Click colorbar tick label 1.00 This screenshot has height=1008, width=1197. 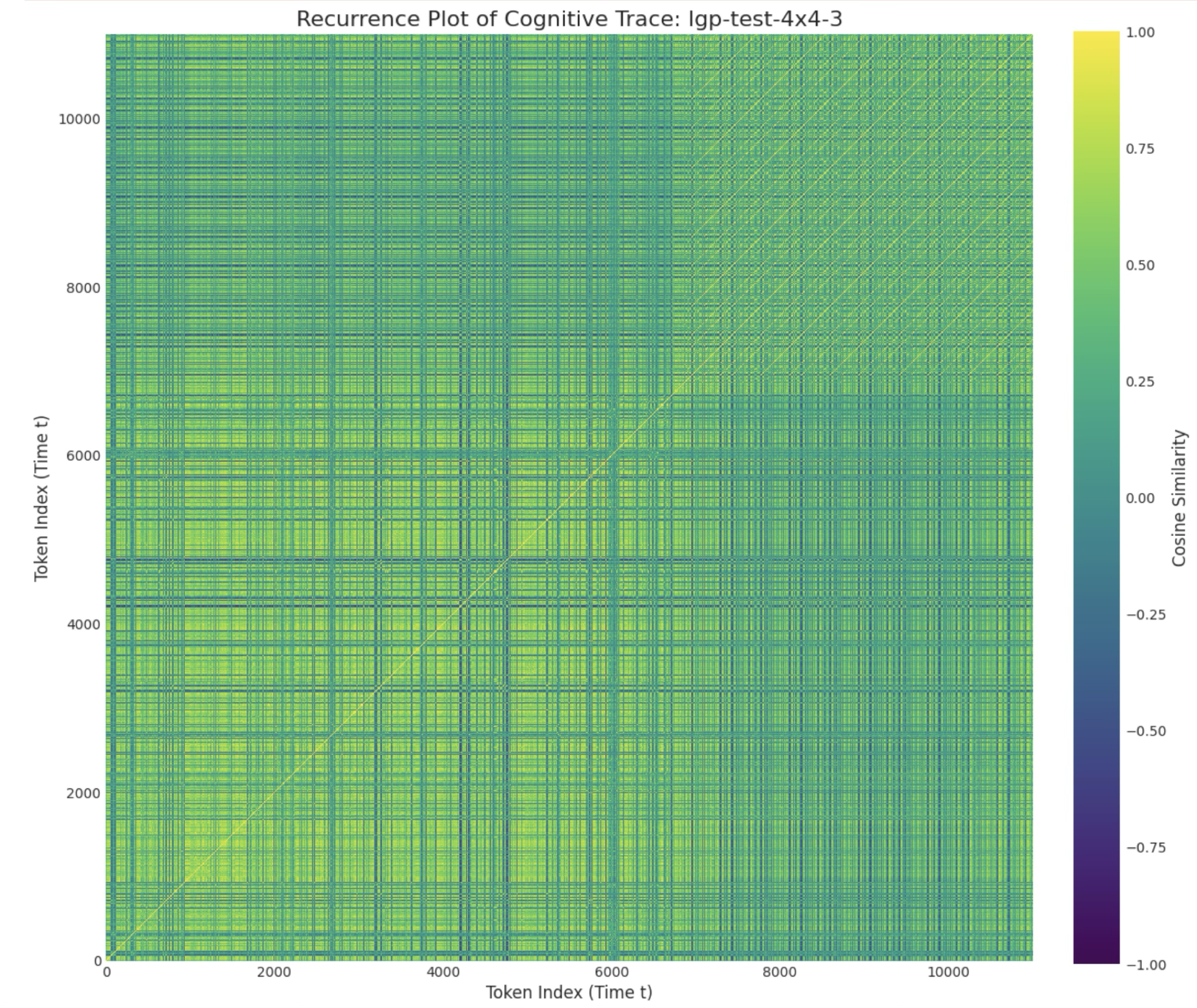(x=1140, y=33)
